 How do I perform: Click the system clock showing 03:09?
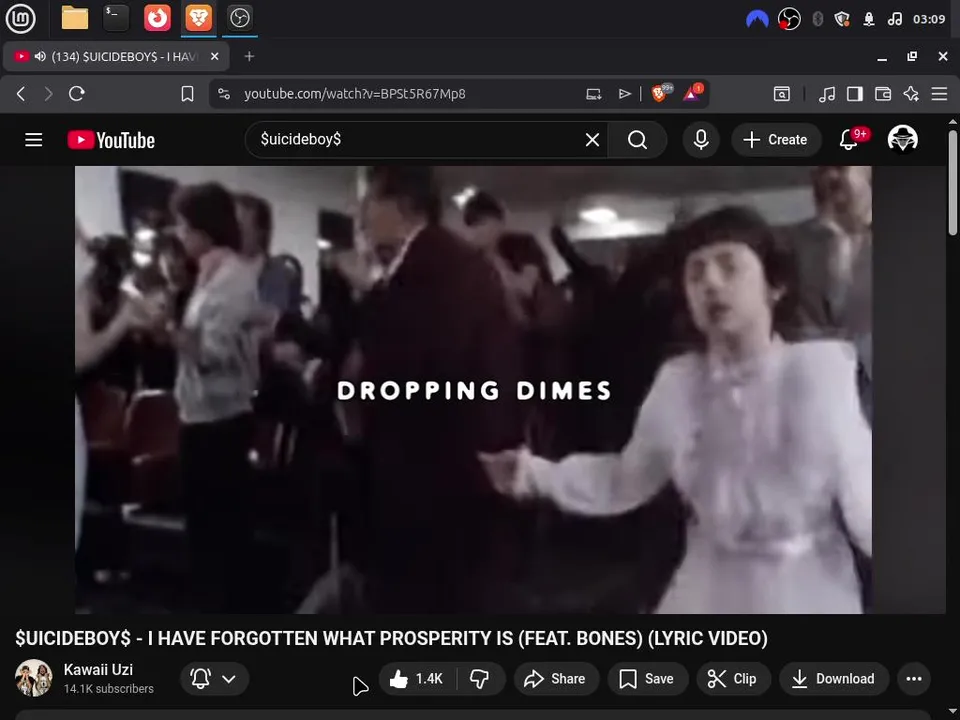pyautogui.click(x=929, y=19)
